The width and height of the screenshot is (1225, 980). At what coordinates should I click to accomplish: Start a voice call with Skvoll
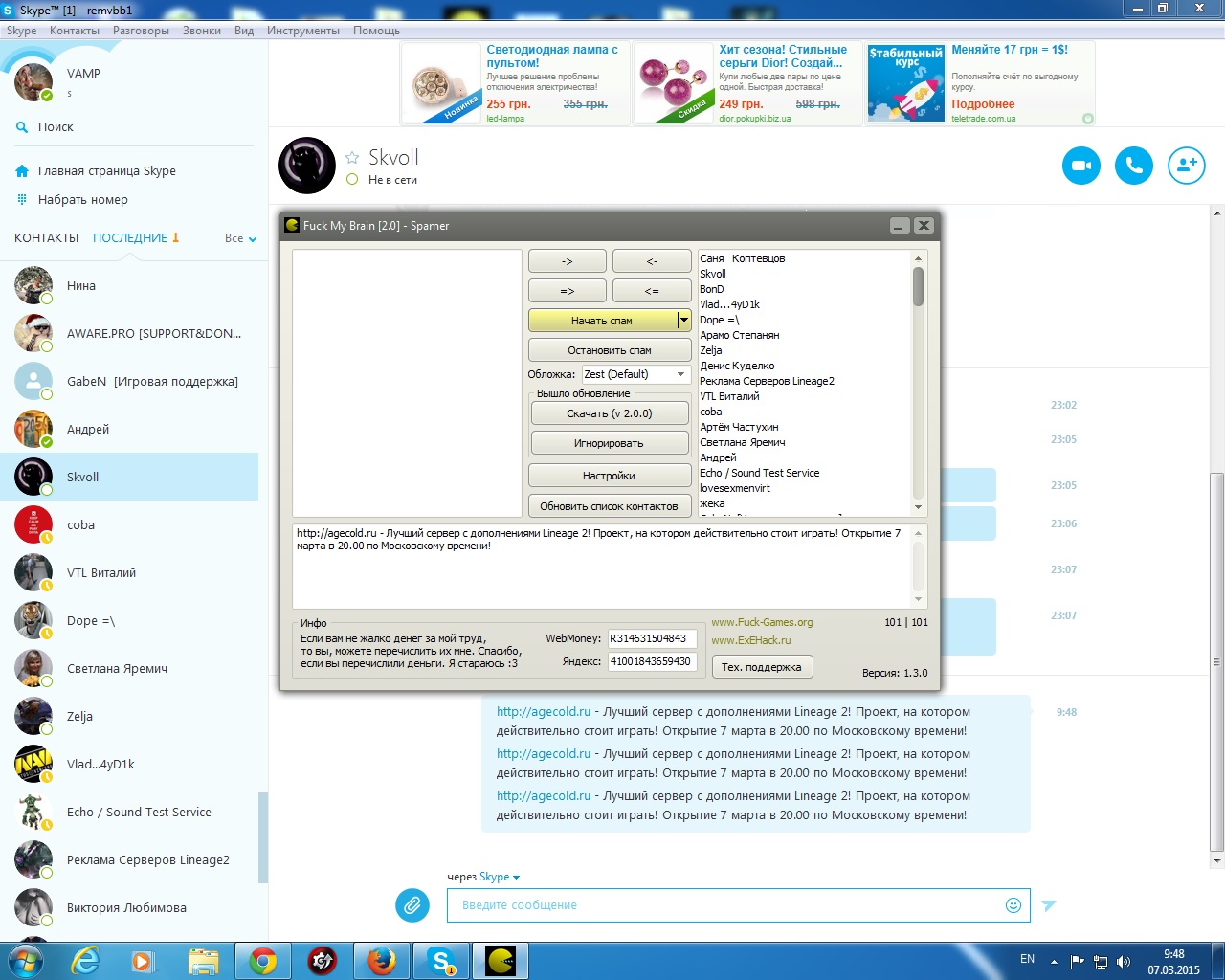(1134, 166)
